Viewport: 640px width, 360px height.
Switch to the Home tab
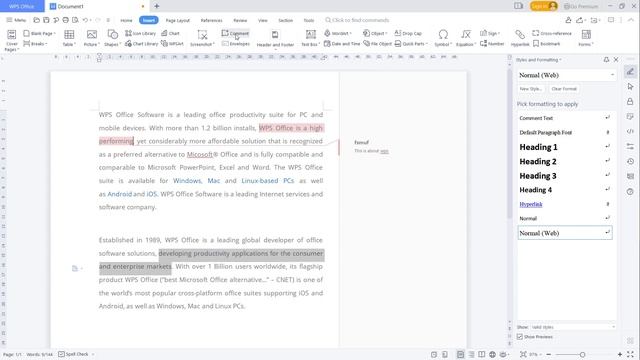[x=126, y=20]
